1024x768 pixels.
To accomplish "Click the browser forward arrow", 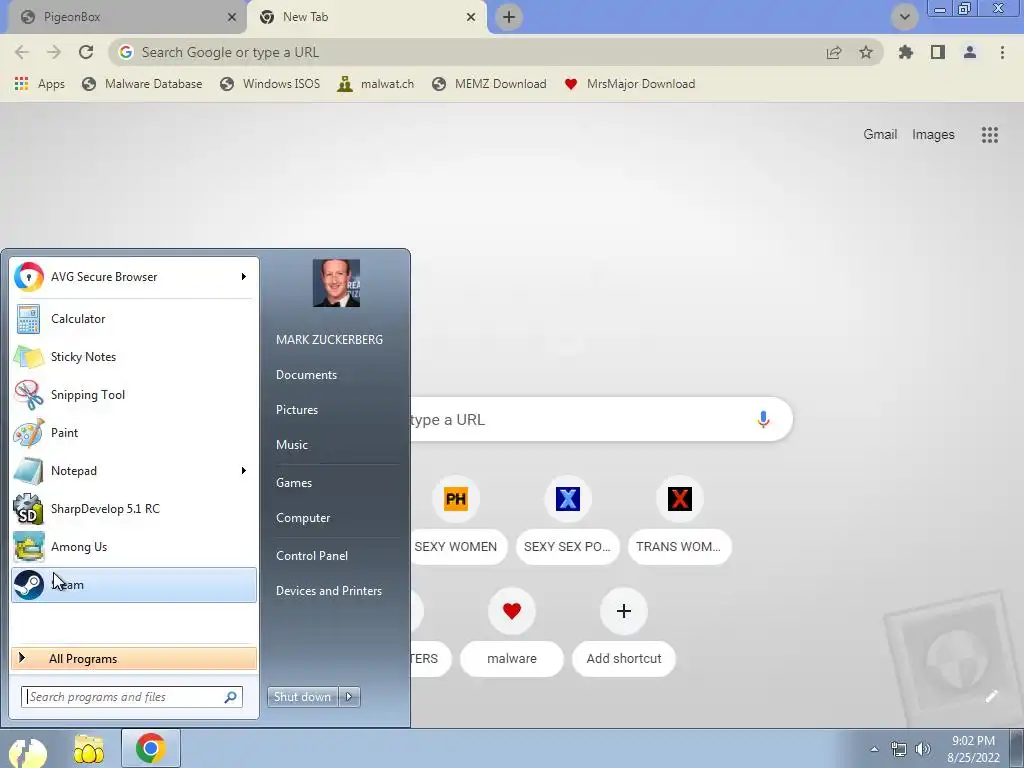I will pos(54,52).
